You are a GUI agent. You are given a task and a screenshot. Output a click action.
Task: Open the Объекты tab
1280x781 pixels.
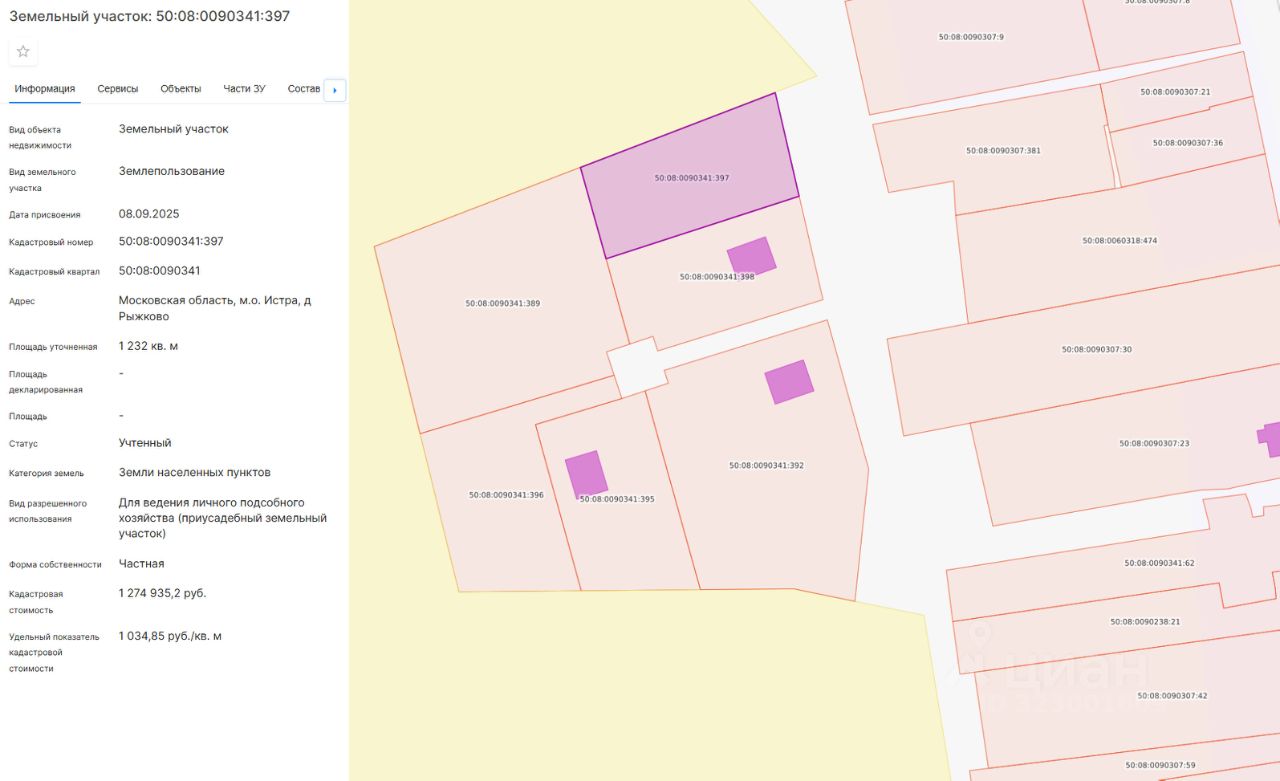click(x=181, y=89)
